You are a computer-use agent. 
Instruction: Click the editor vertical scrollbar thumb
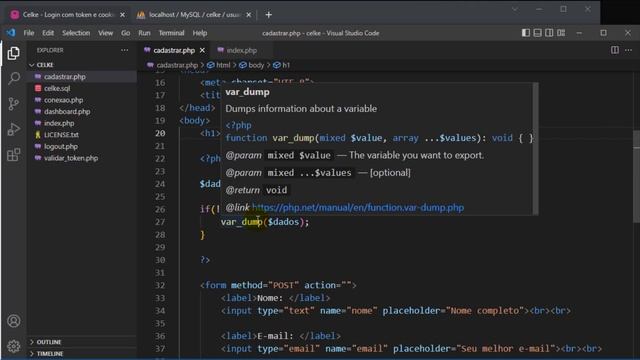[x=636, y=176]
